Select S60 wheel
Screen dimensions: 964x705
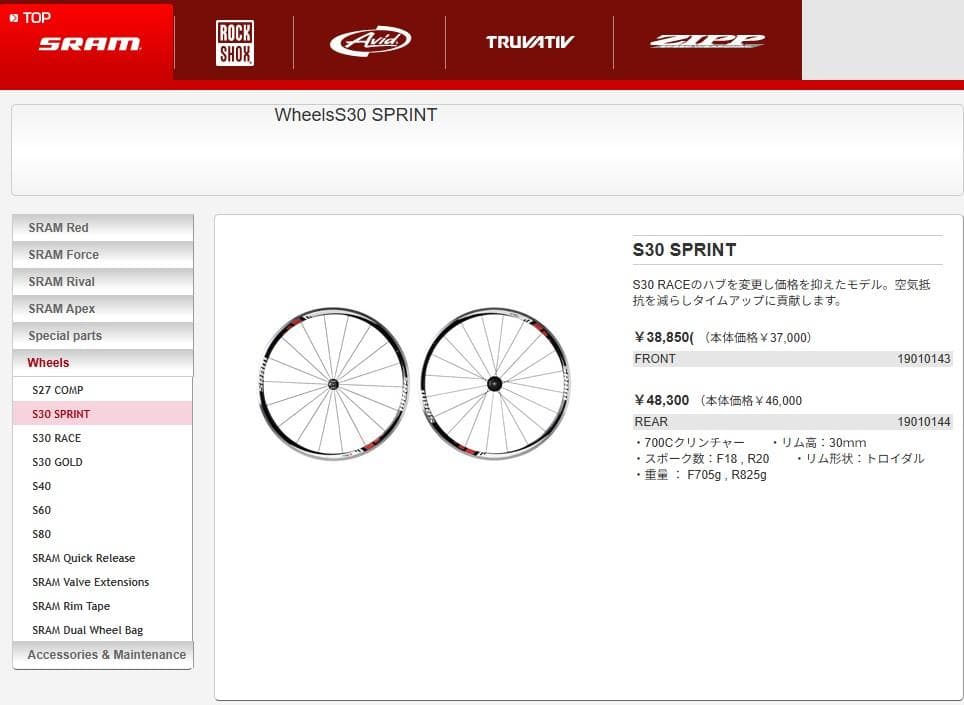click(x=41, y=510)
